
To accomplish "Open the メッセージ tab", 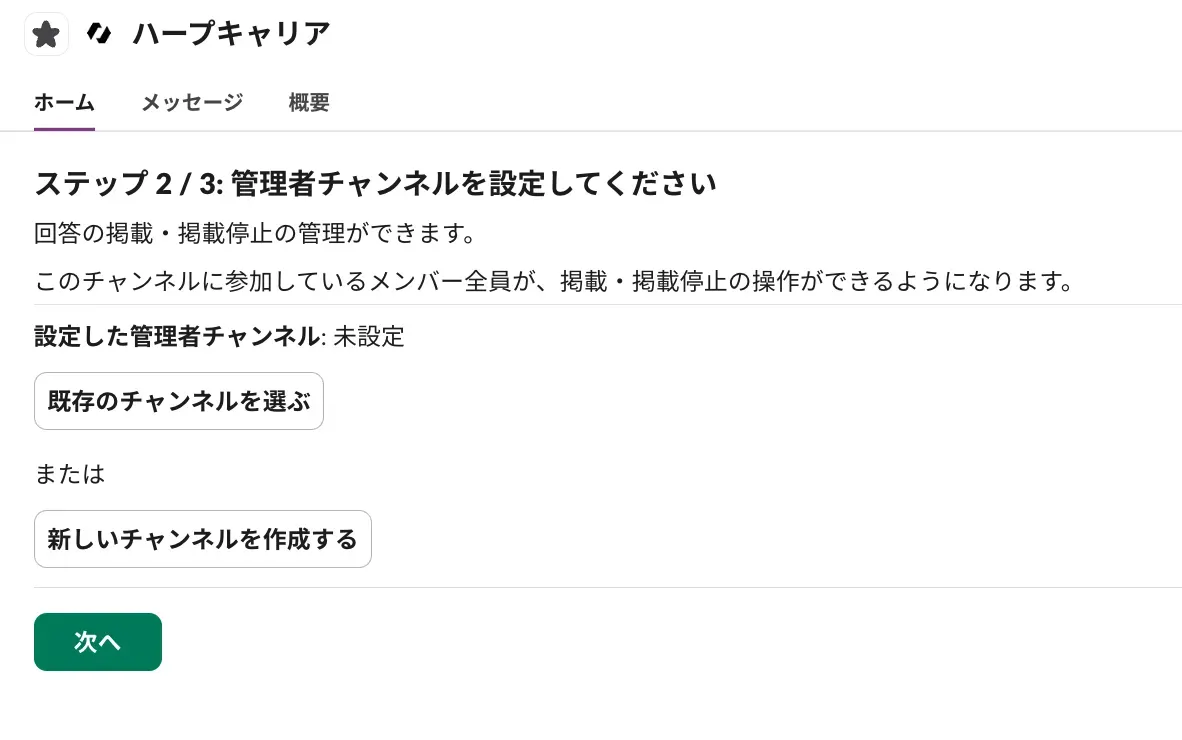I will tap(192, 102).
